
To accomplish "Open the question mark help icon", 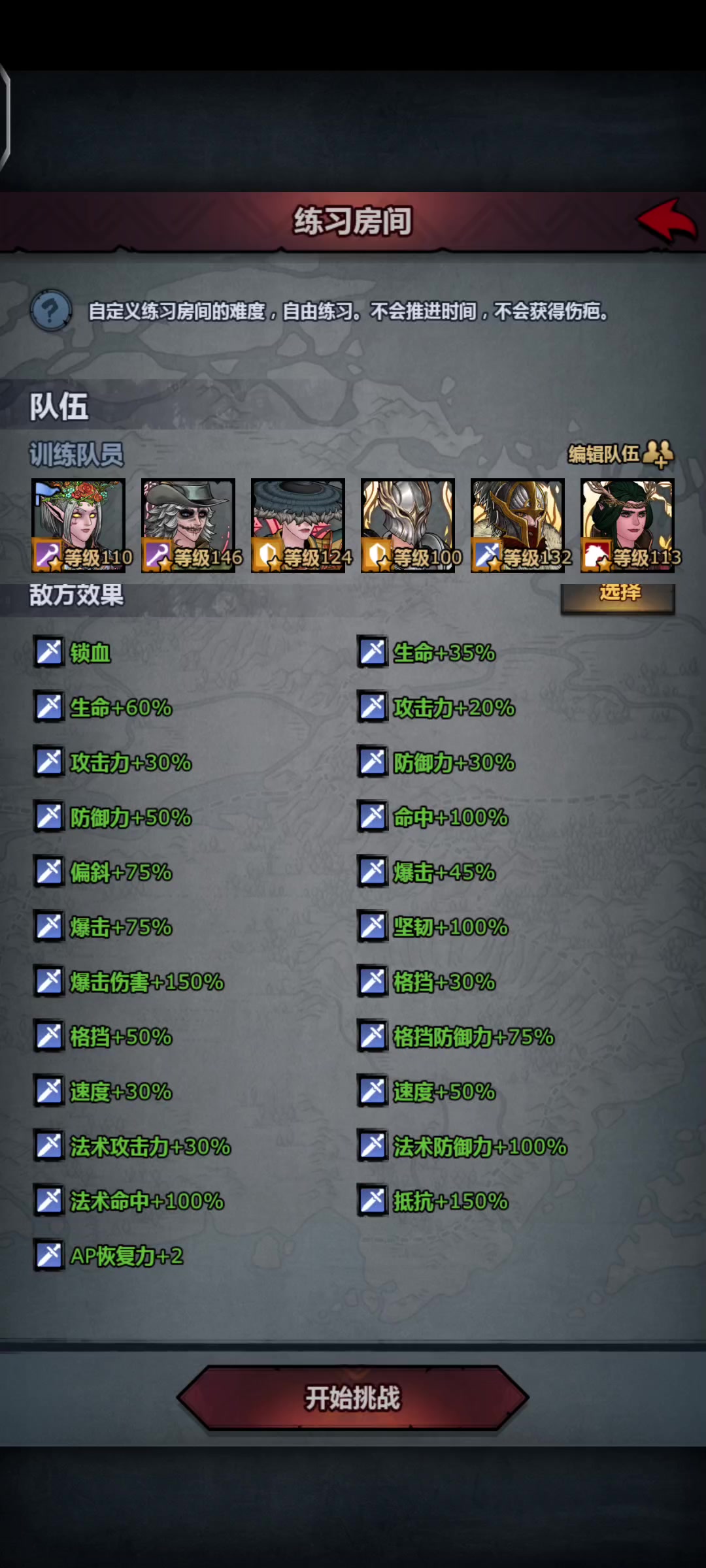I will tap(51, 310).
